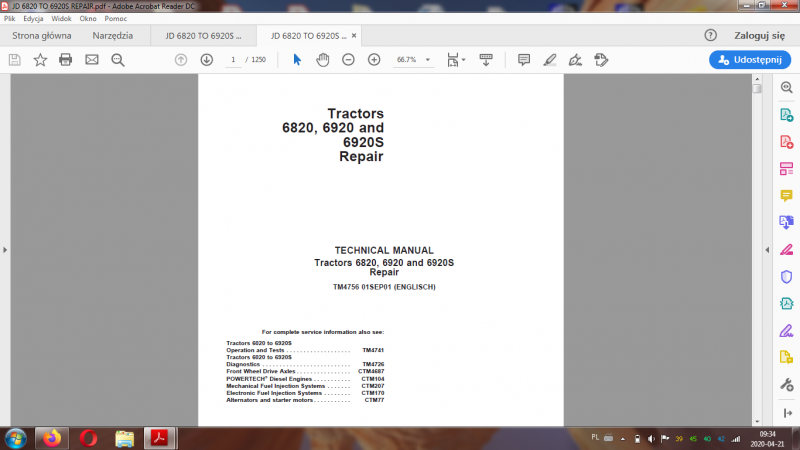The height and width of the screenshot is (450, 800).
Task: Open Firefox from the taskbar
Action: pyautogui.click(x=52, y=438)
